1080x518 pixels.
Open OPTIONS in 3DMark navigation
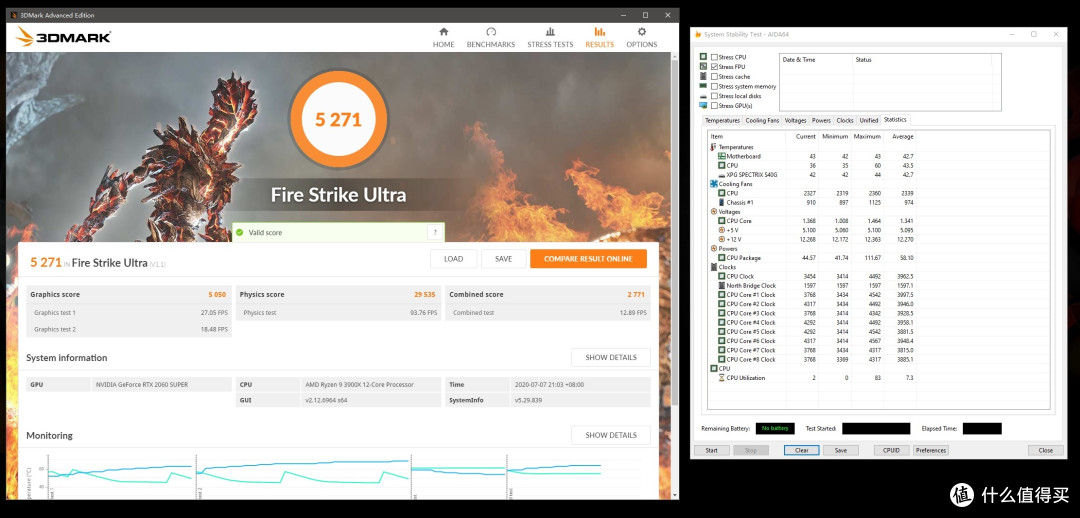click(x=642, y=38)
